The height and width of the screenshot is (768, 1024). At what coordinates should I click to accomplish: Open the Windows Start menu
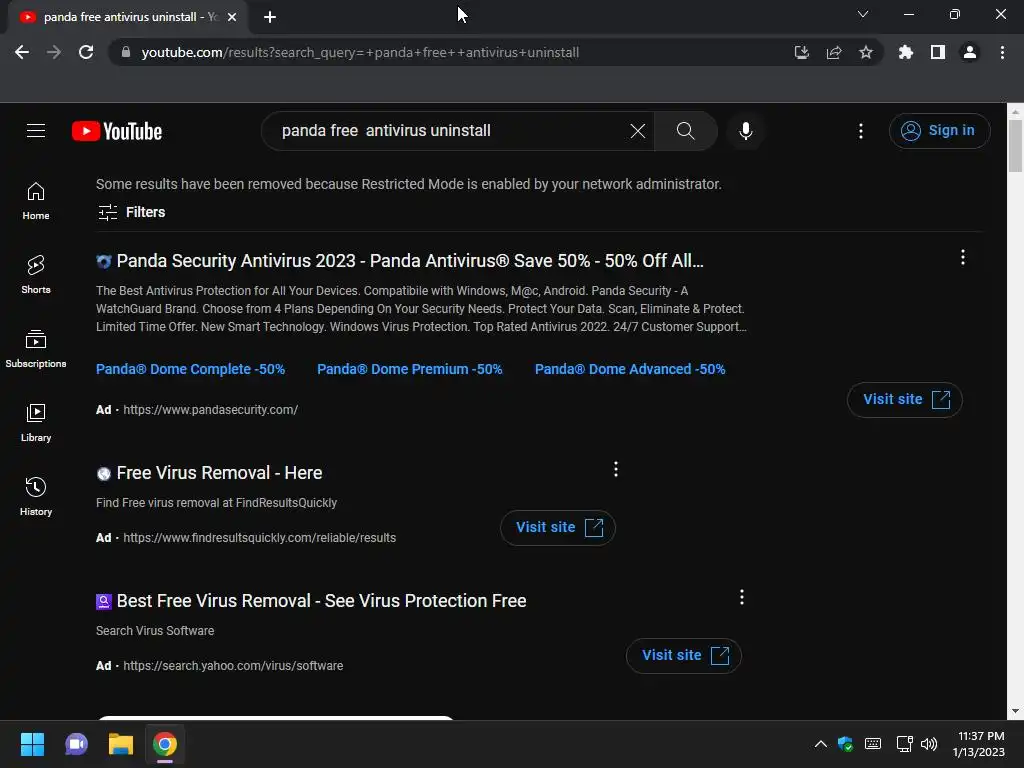click(x=32, y=744)
